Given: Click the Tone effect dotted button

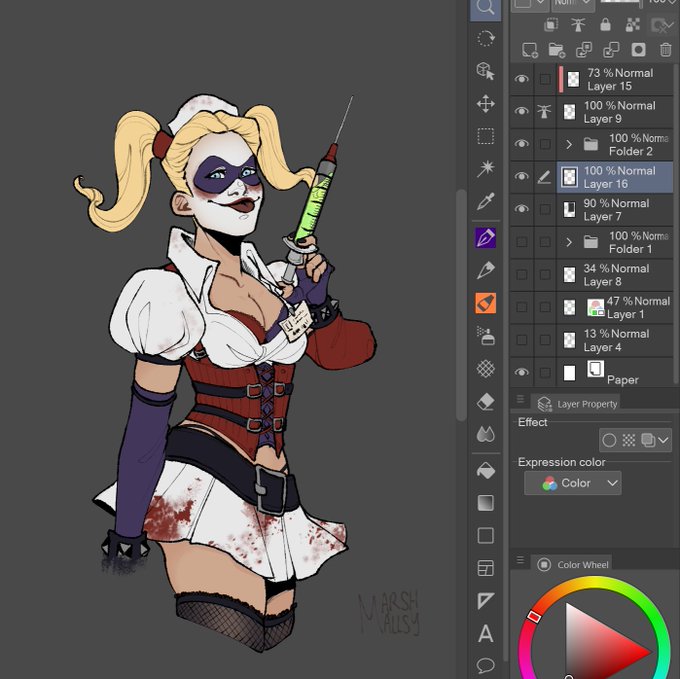Looking at the screenshot, I should pos(629,440).
